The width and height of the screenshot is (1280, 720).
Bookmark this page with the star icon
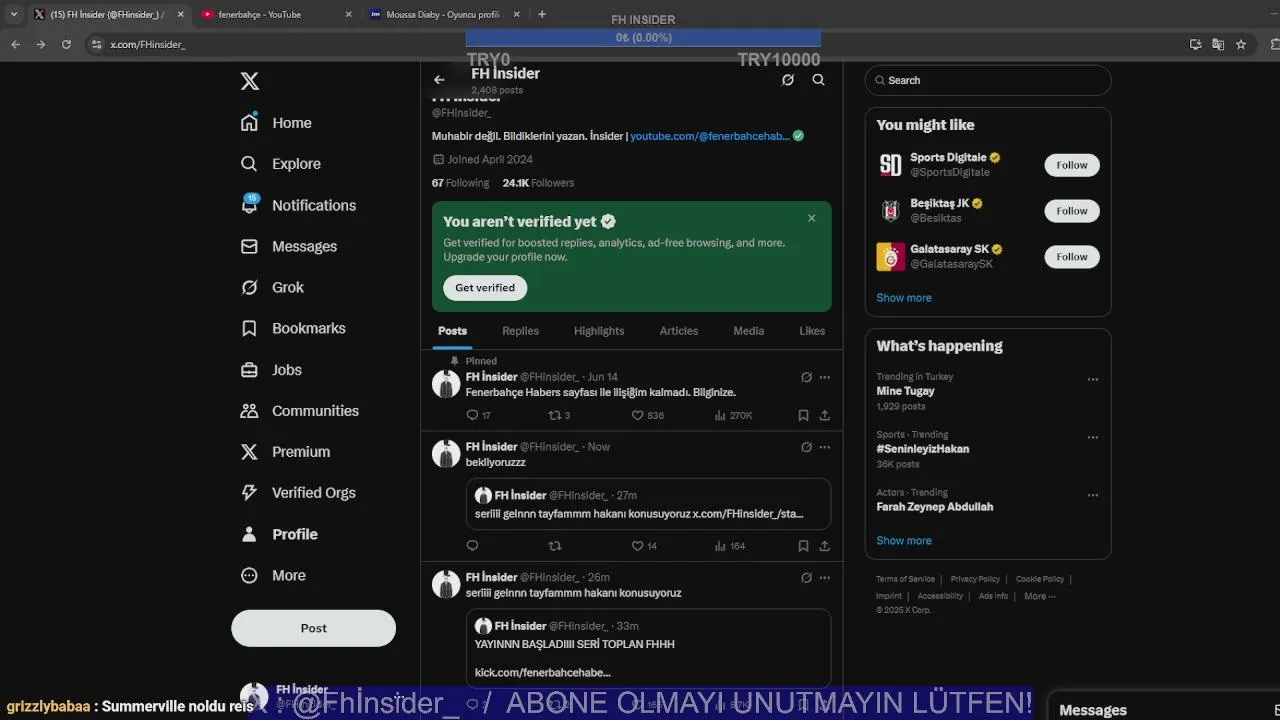[x=1241, y=44]
